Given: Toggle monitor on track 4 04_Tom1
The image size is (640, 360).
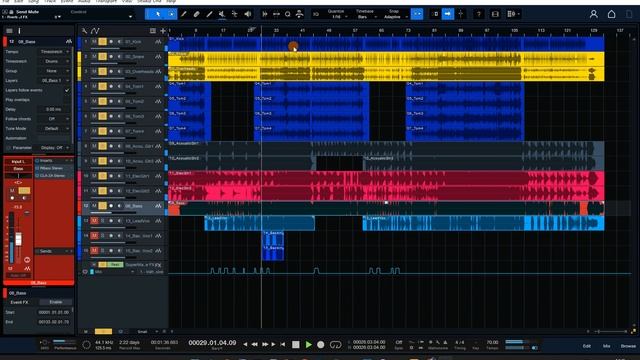Looking at the screenshot, I should pos(119,87).
